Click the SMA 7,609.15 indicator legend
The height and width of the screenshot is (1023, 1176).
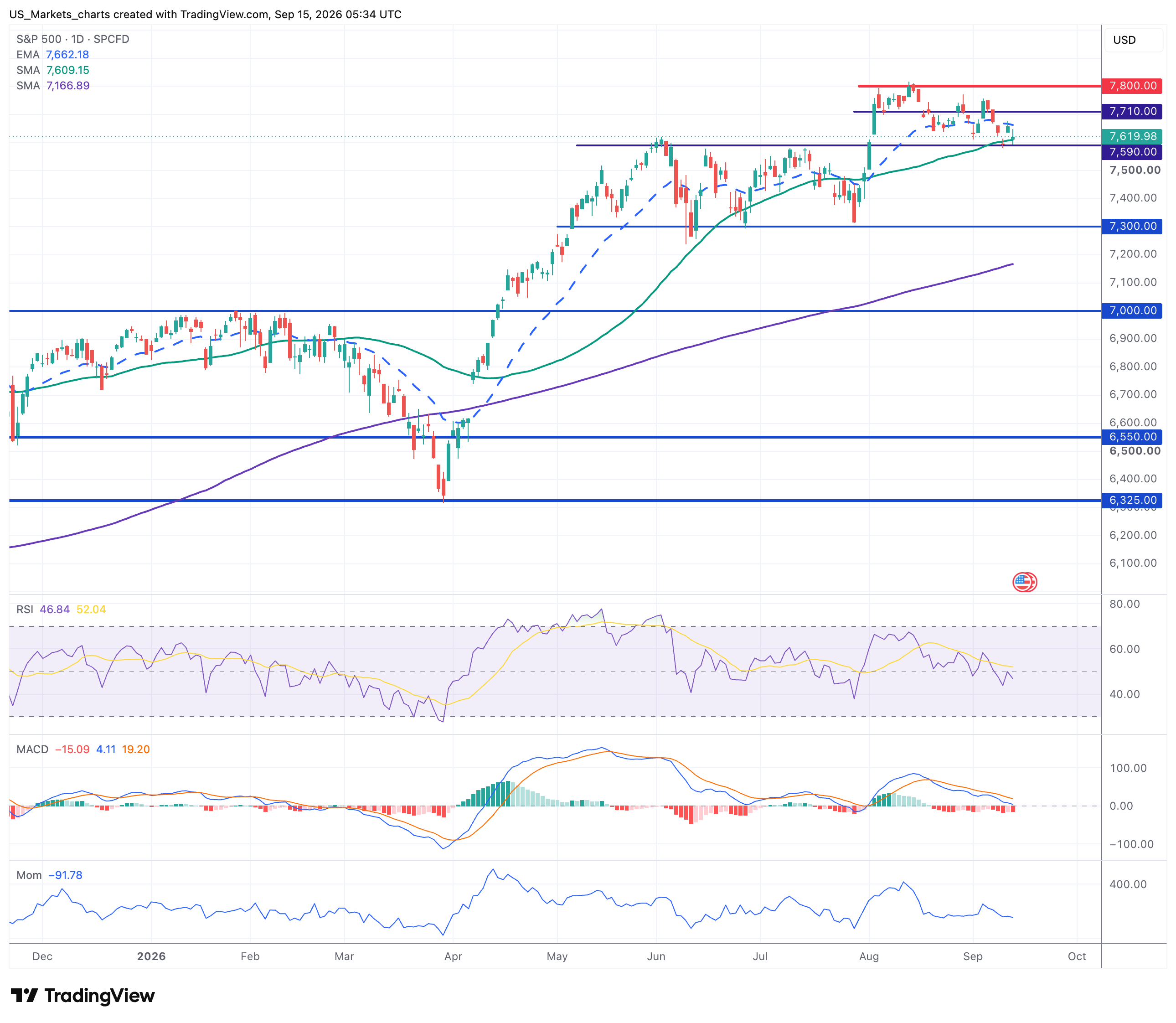pyautogui.click(x=52, y=70)
